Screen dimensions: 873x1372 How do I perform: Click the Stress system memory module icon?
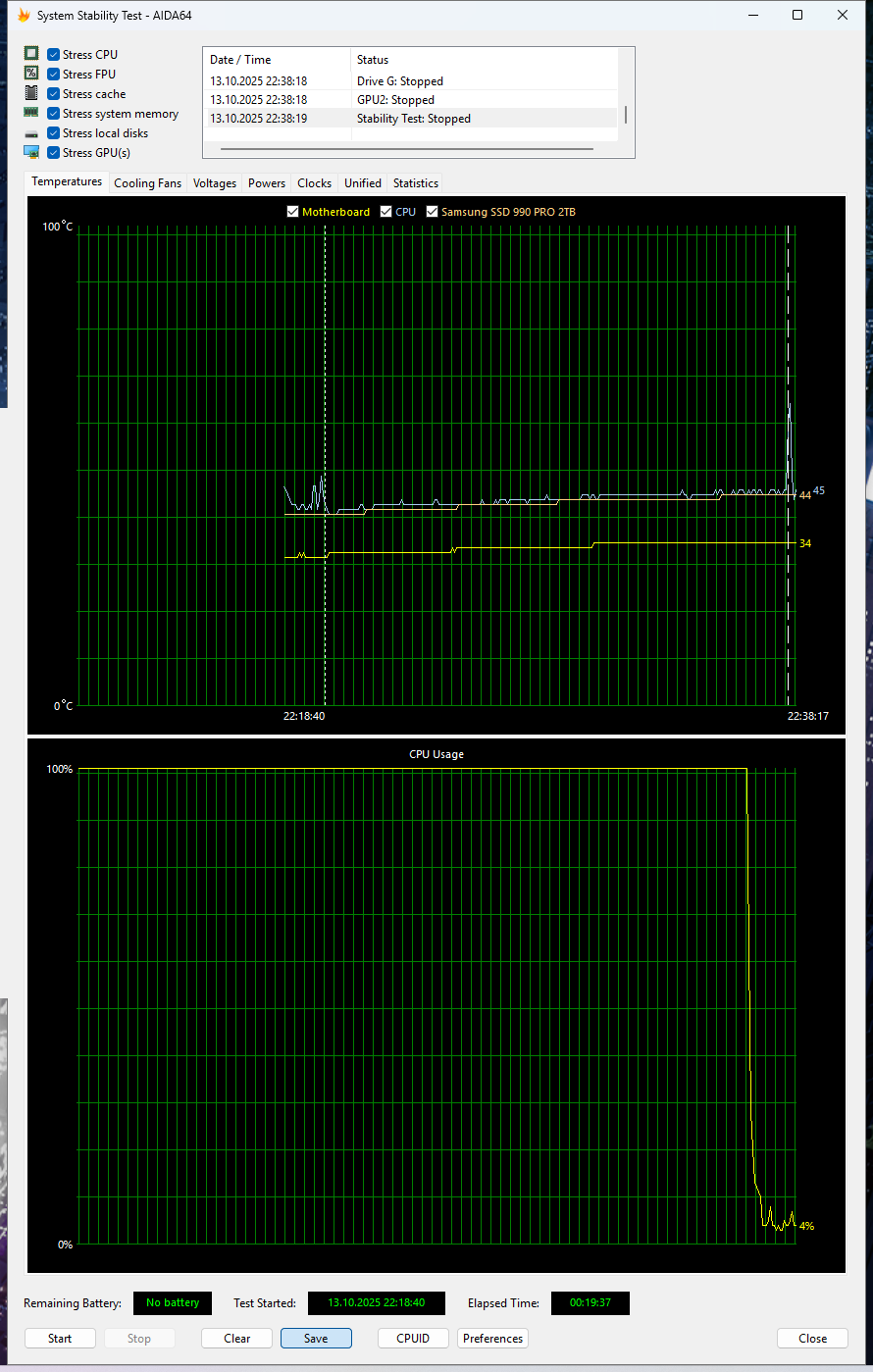pyautogui.click(x=31, y=112)
